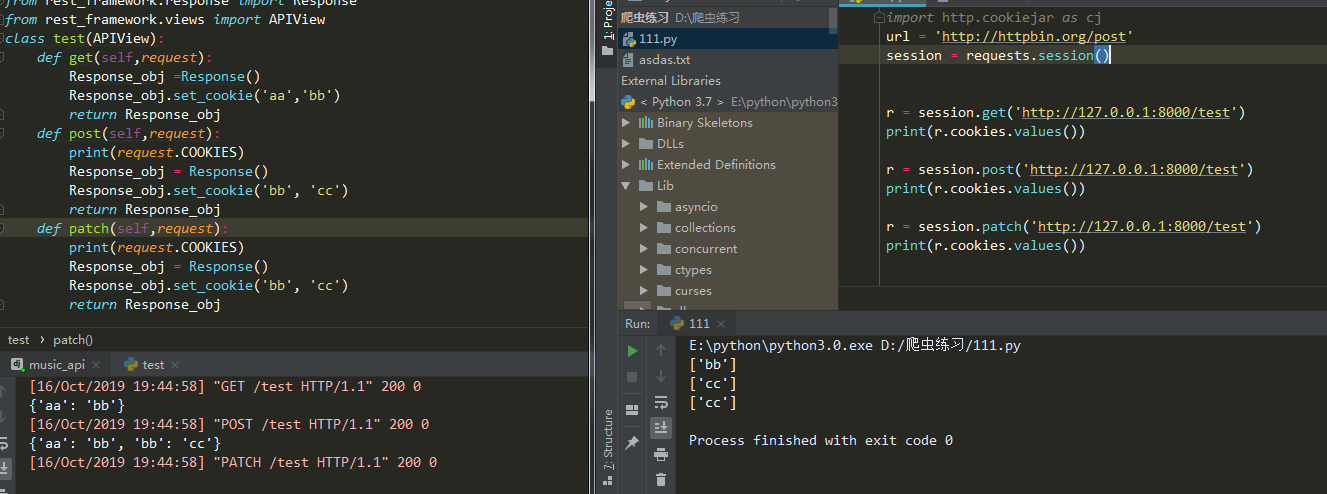Screen dimensions: 1327x494
Task: Click the asyncio folder icon
Action: click(x=665, y=207)
